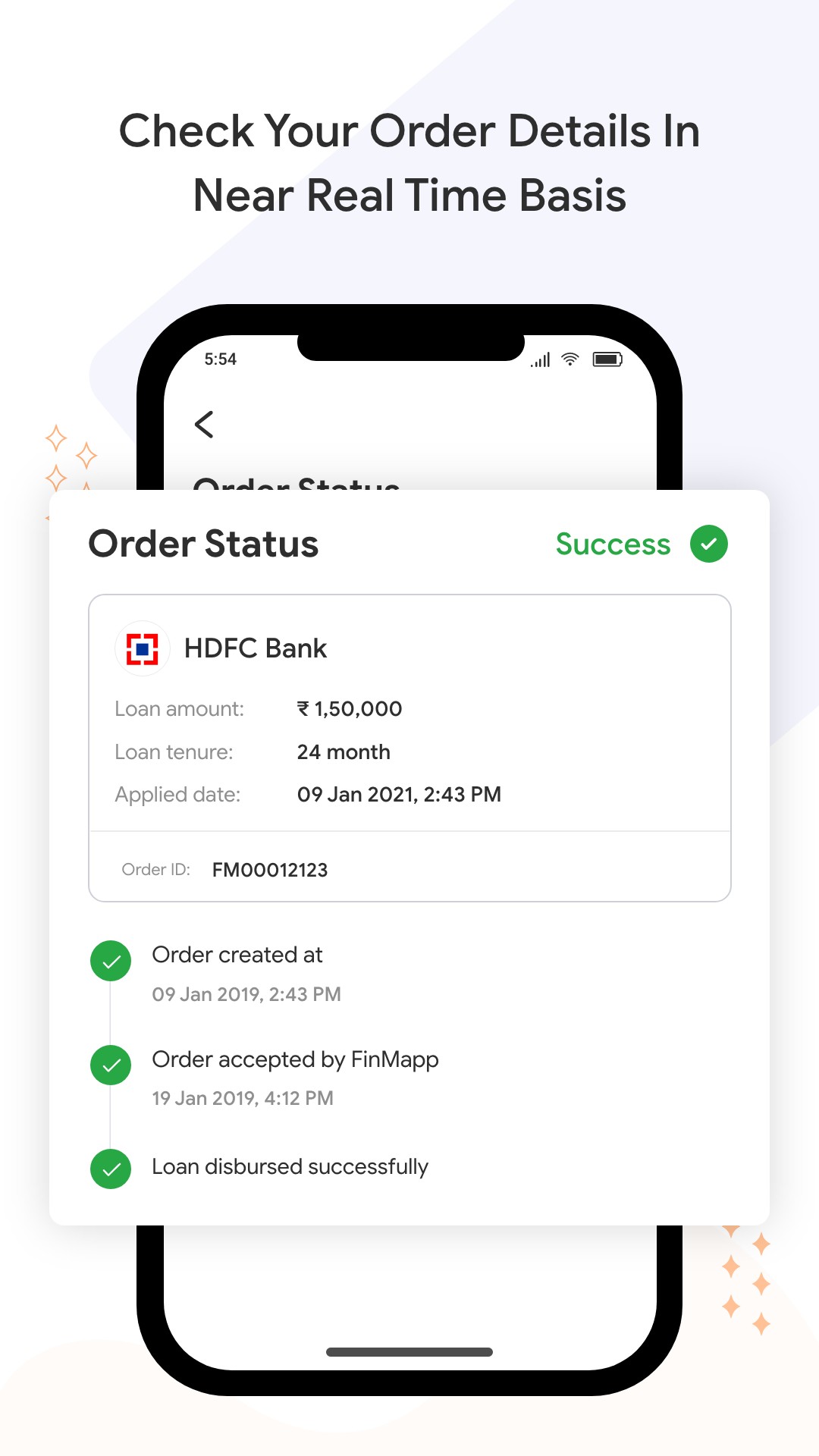
Task: Tap the HDFC Bank name
Action: (x=256, y=649)
